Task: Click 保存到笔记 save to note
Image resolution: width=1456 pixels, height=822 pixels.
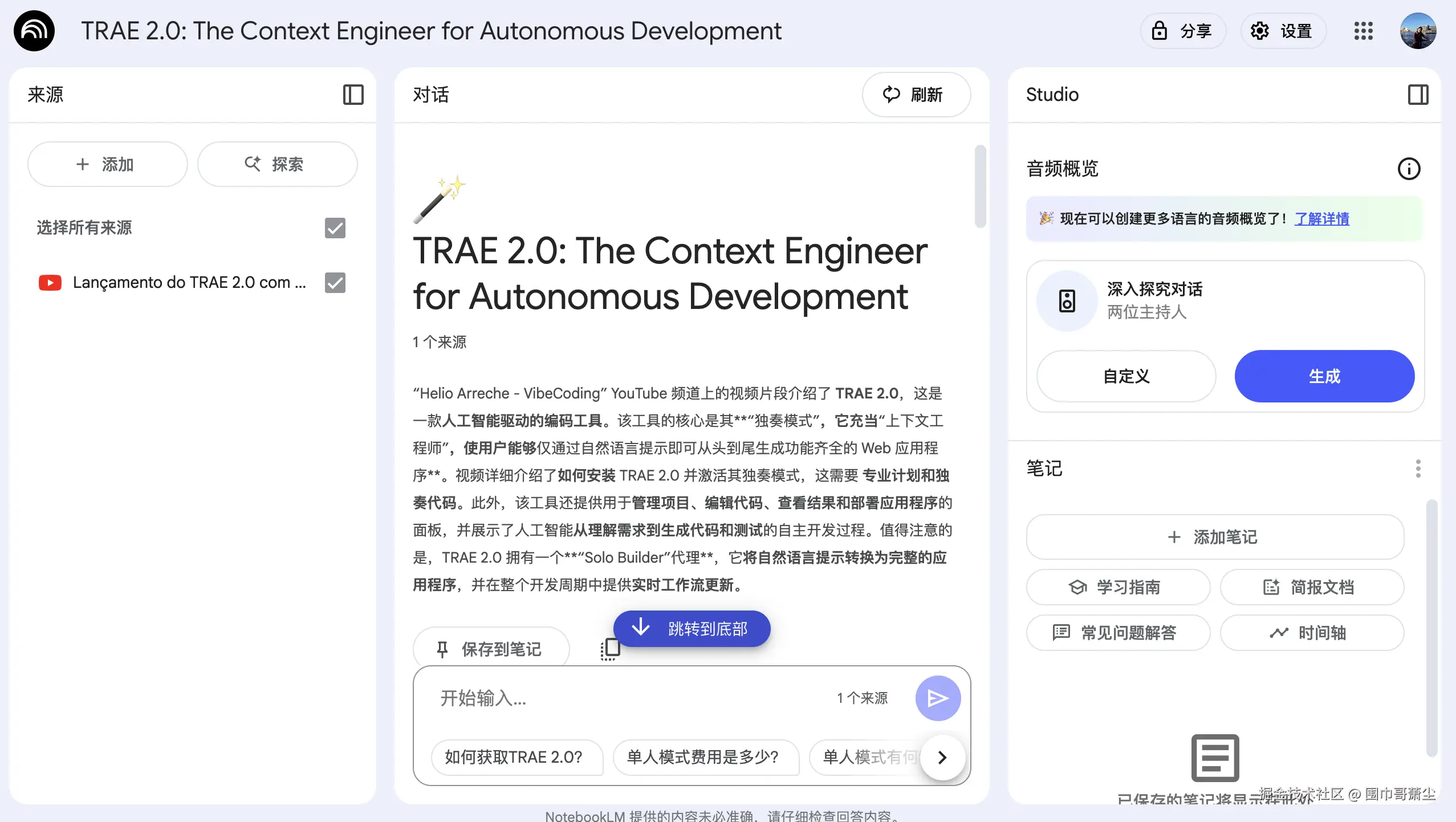Action: [491, 649]
